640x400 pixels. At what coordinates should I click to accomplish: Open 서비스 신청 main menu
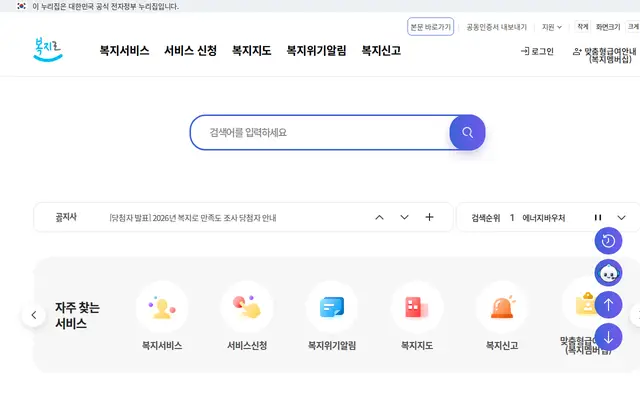(x=190, y=51)
